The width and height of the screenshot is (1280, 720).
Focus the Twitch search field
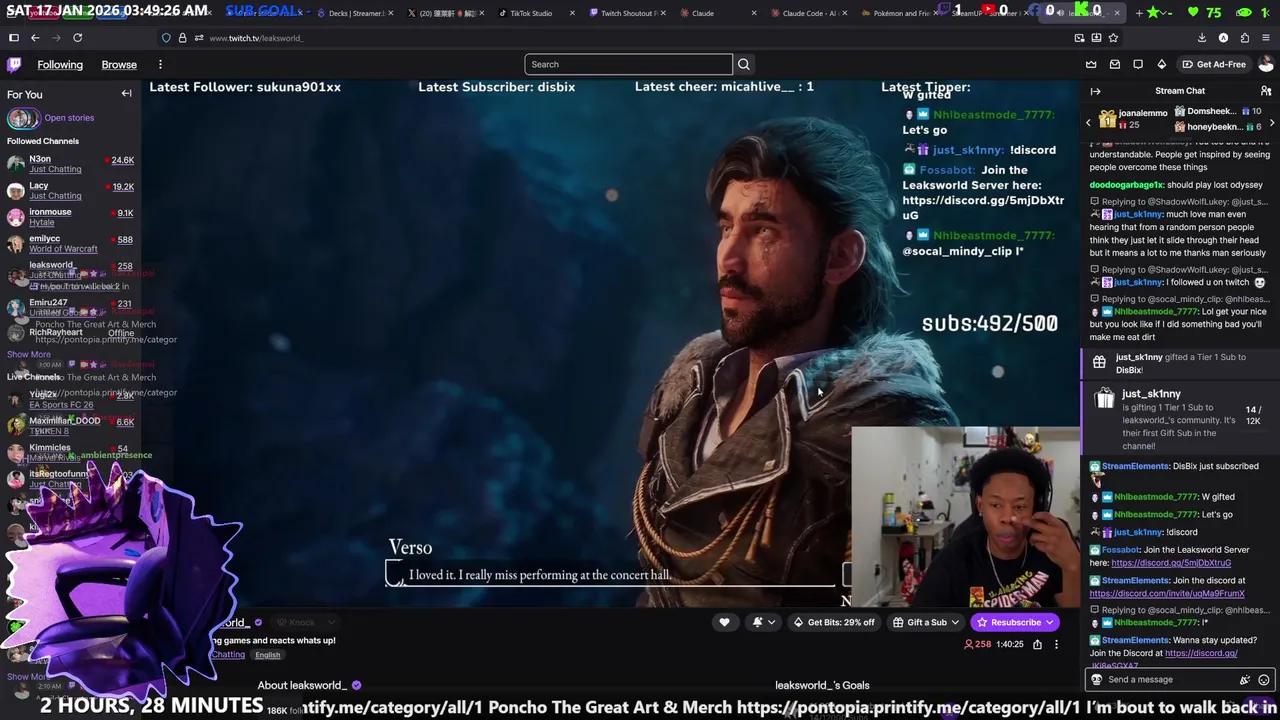628,65
